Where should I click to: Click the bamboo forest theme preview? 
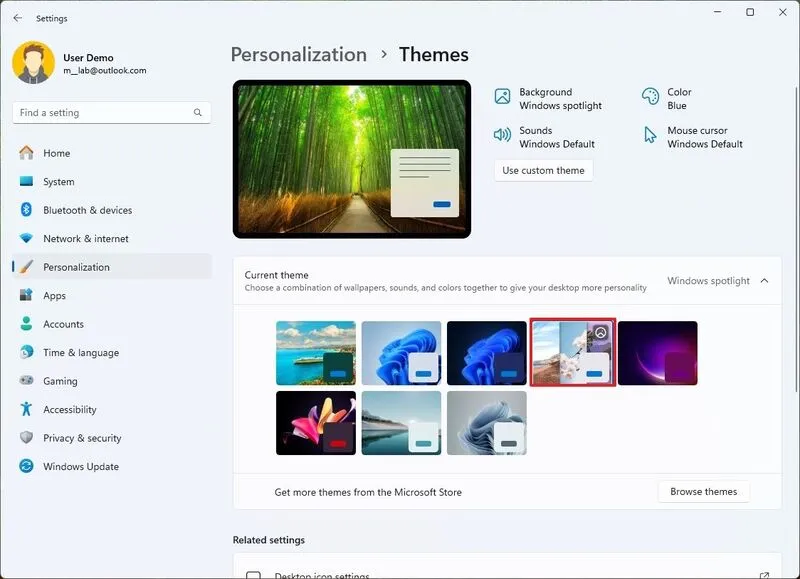click(x=352, y=159)
